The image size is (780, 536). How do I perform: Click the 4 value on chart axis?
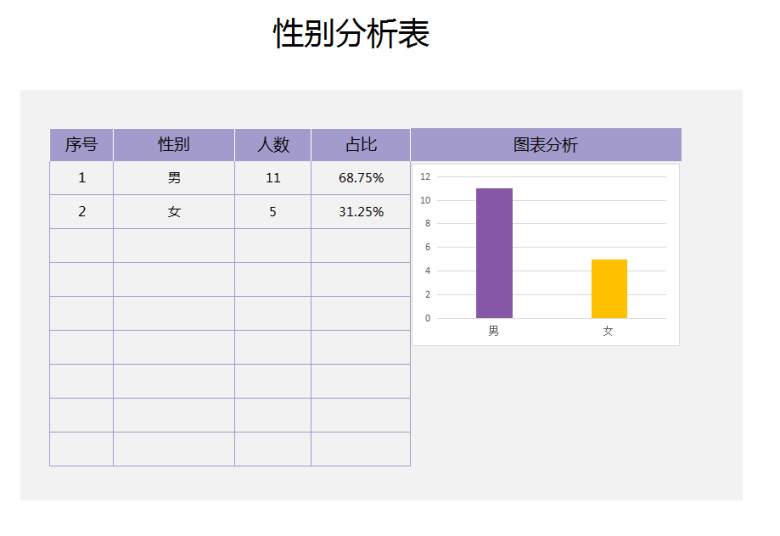coord(427,271)
